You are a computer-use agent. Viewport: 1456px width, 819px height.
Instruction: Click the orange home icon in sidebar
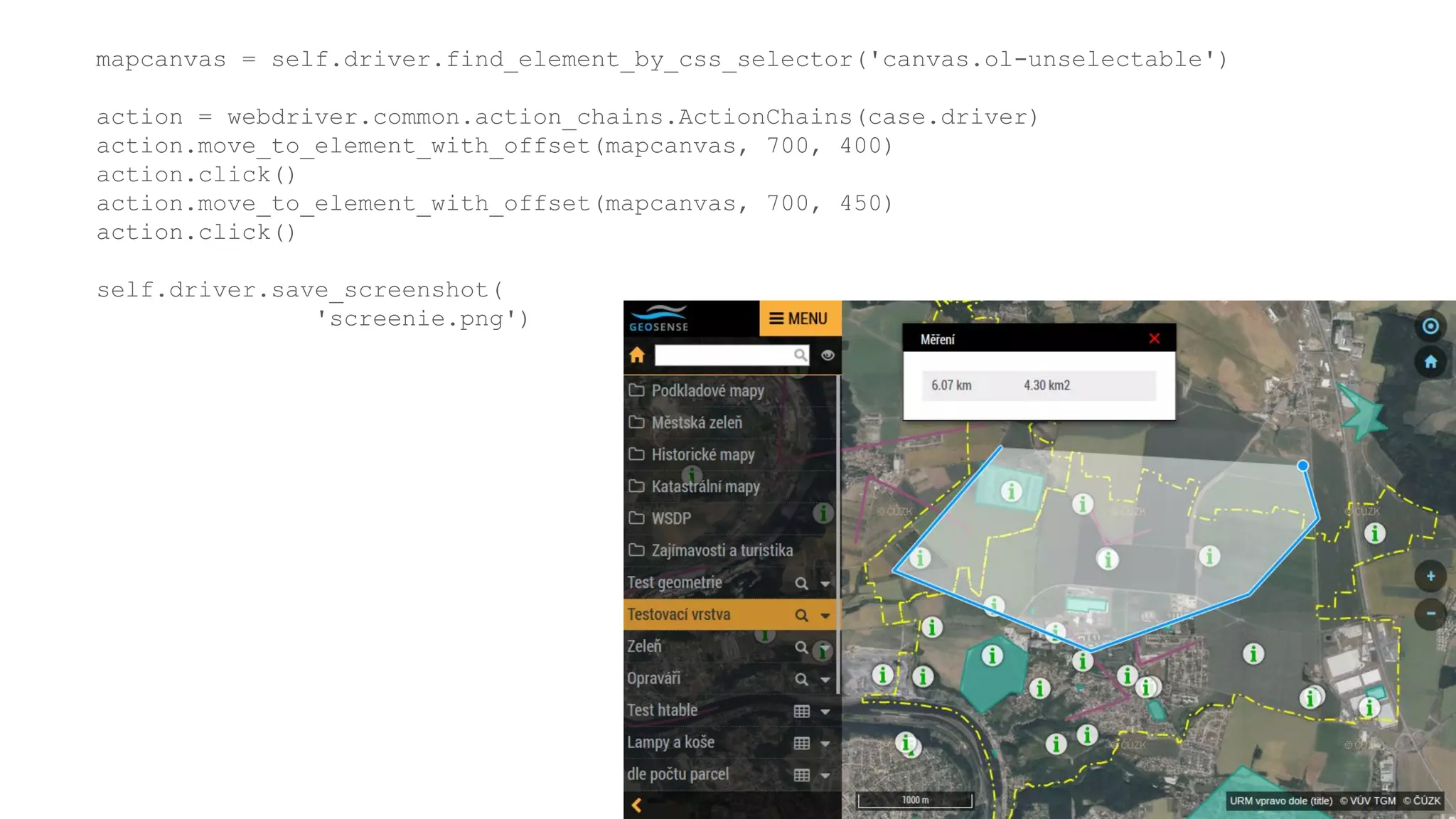637,355
